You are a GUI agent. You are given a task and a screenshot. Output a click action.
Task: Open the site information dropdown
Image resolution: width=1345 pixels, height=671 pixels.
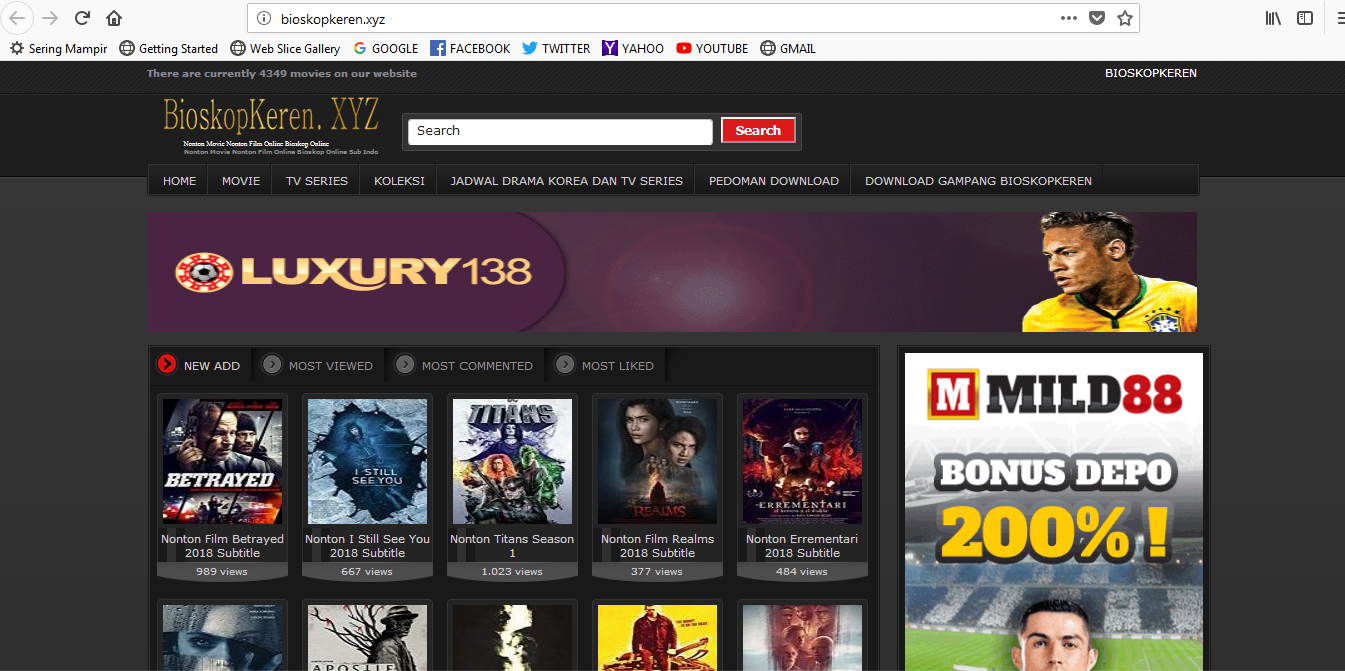click(x=262, y=17)
